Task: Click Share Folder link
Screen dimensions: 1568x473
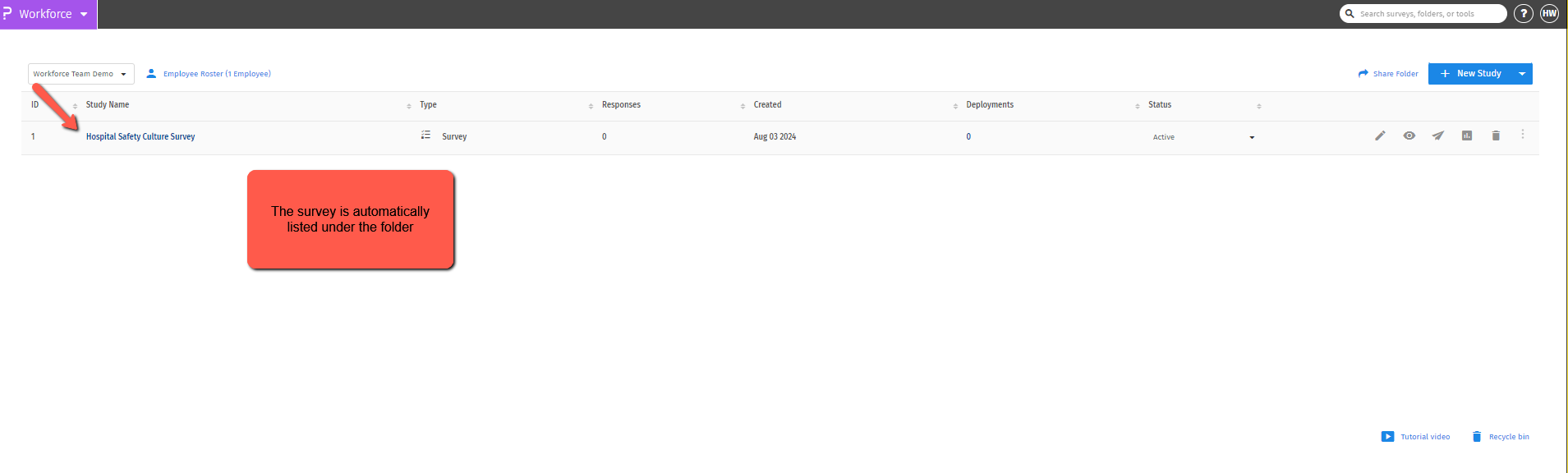Action: [x=1388, y=74]
